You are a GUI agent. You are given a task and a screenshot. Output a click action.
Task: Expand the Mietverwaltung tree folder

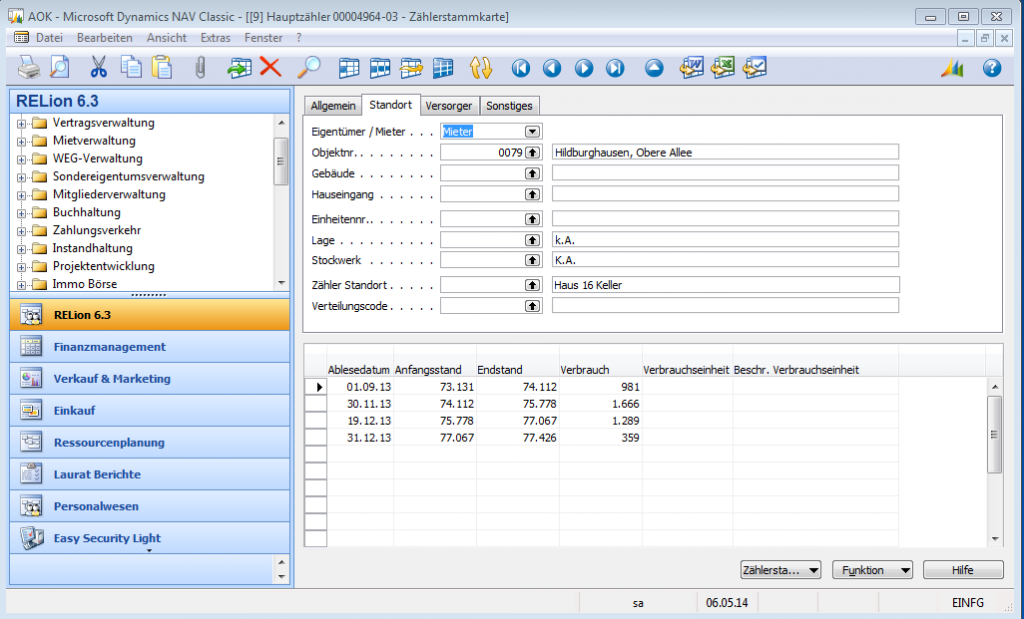[22, 141]
